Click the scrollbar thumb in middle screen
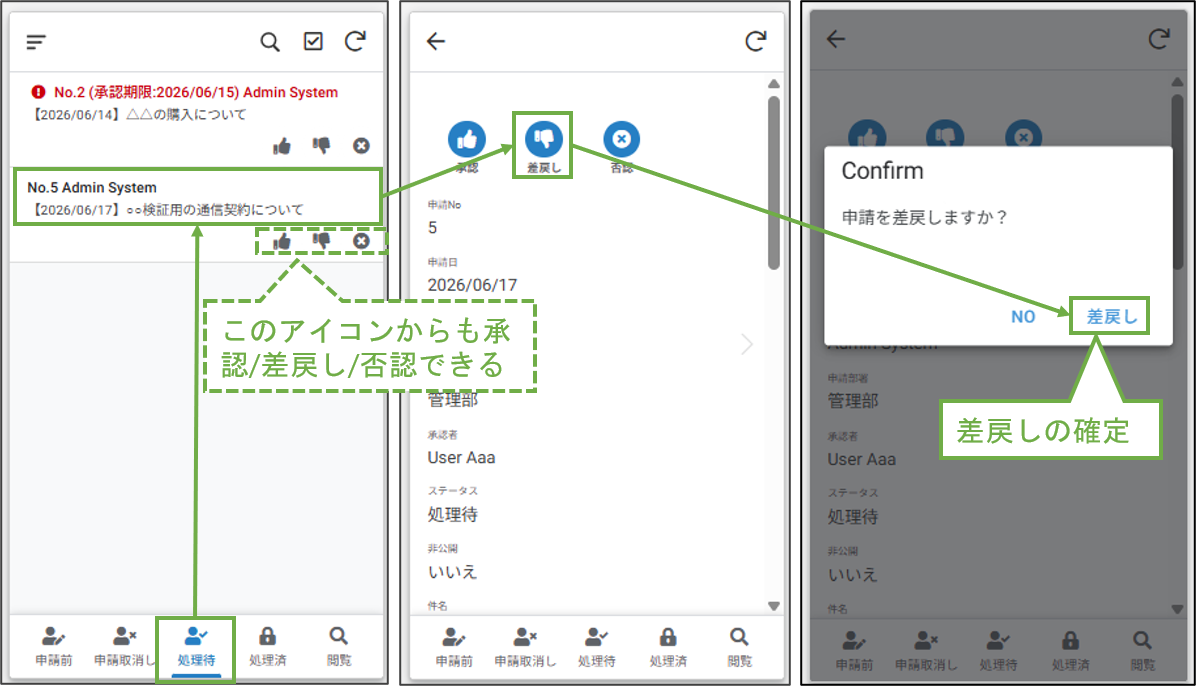 [x=773, y=182]
